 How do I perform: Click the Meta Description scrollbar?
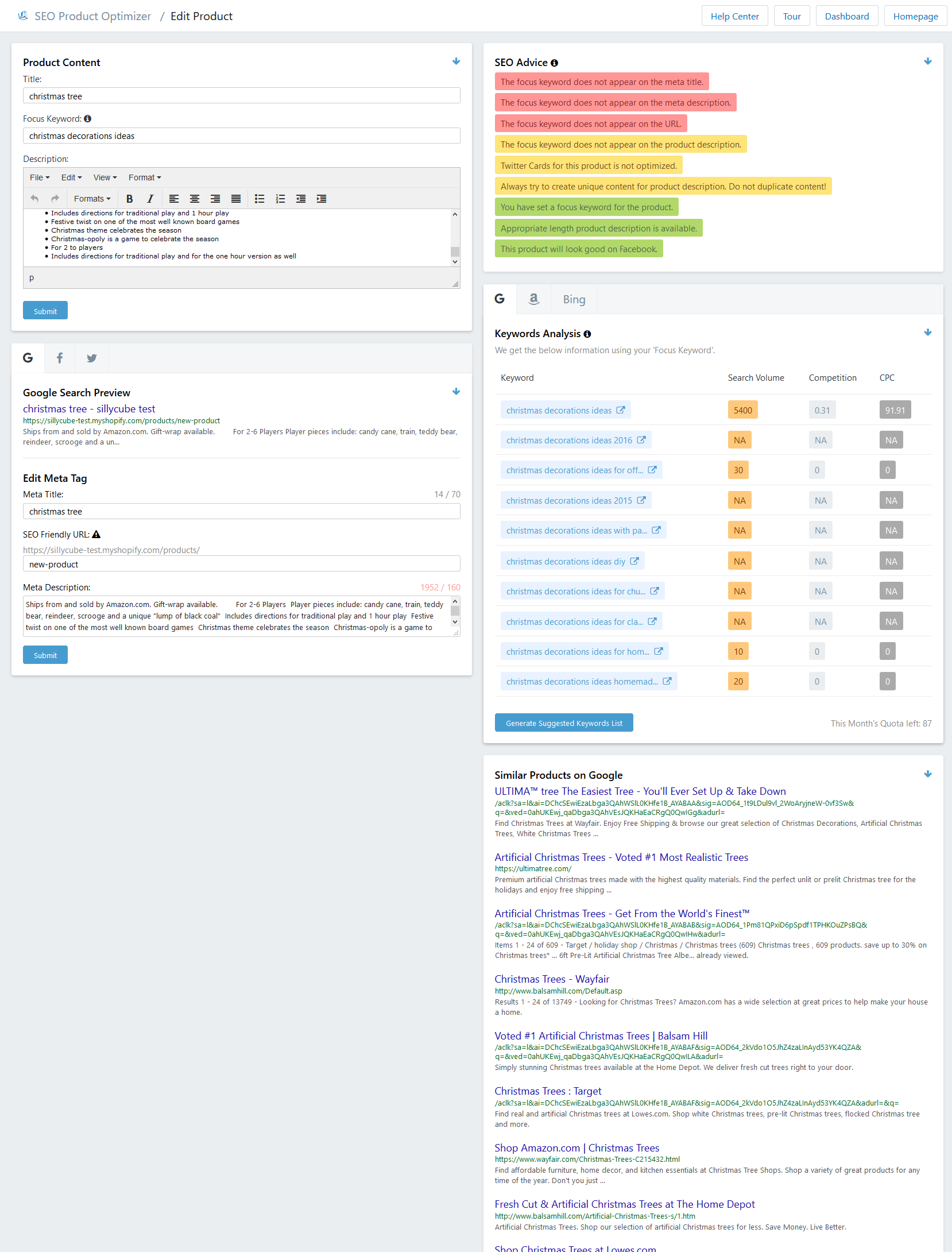[455, 613]
